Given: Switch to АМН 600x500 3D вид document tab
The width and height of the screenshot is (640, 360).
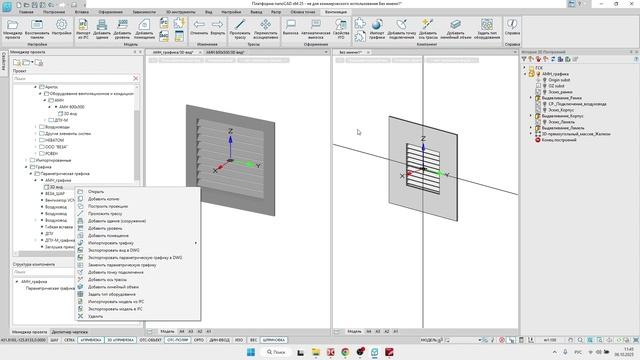Looking at the screenshot, I should tap(225, 52).
